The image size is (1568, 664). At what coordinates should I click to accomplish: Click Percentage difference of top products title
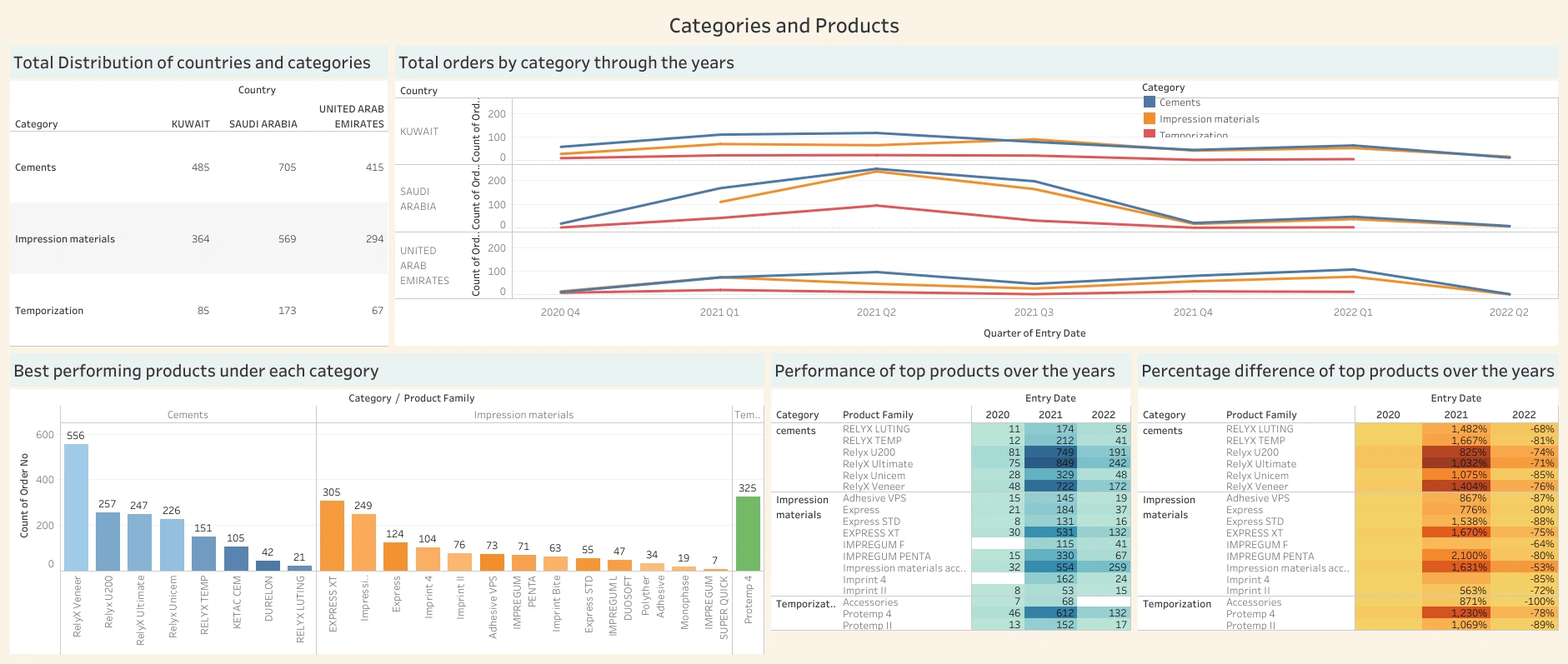tap(1347, 371)
